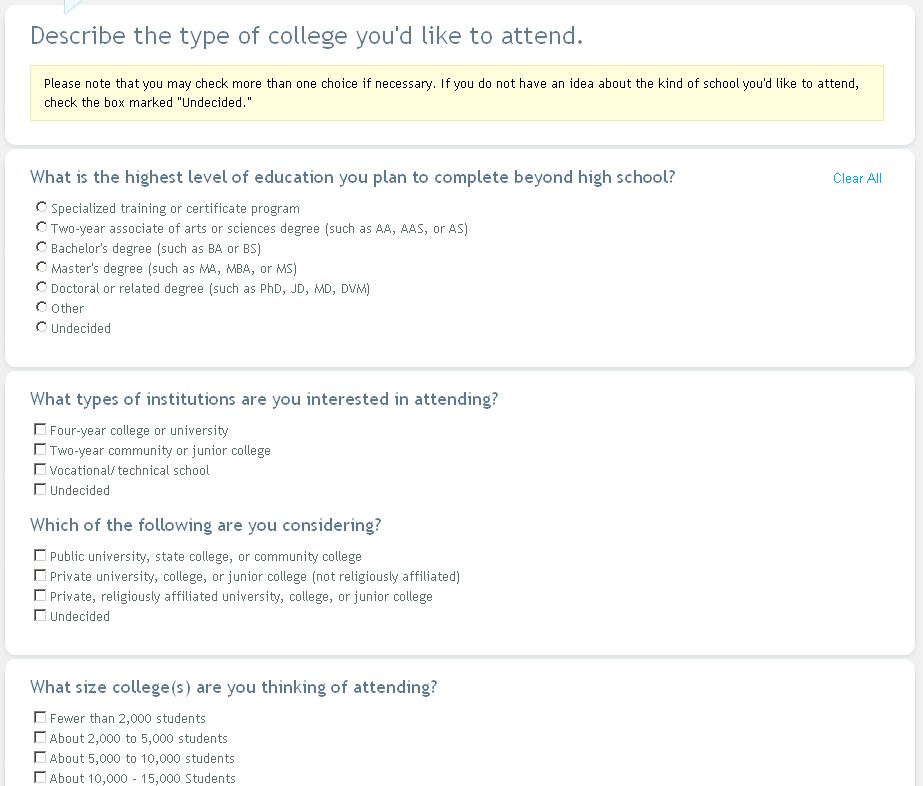The image size is (923, 786).
Task: Select Specialized training or certificate program option
Action: 41,208
